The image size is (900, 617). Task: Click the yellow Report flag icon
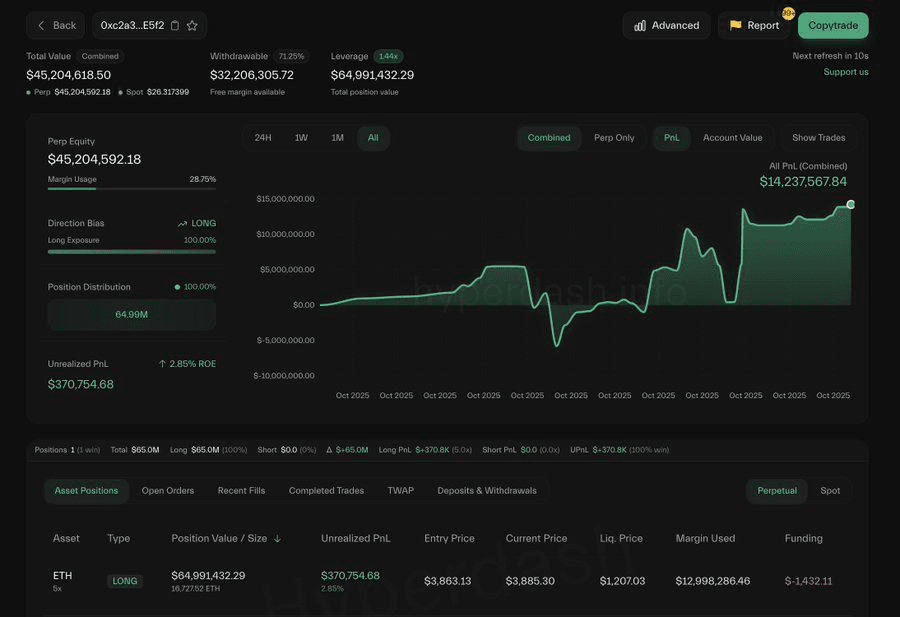point(736,25)
